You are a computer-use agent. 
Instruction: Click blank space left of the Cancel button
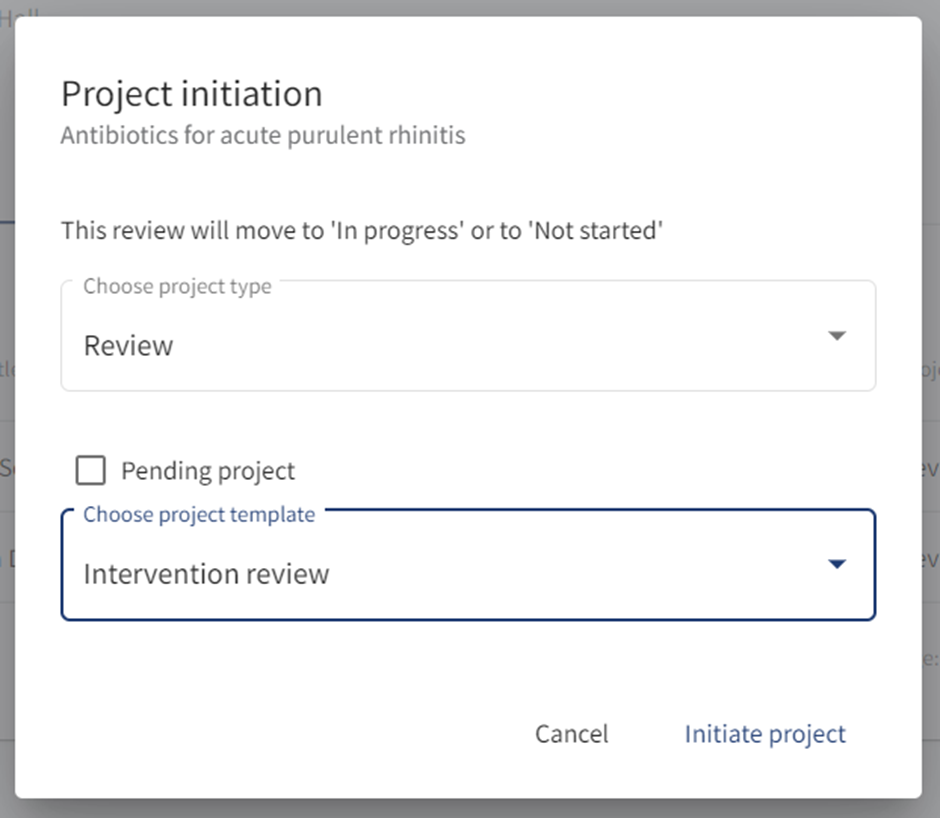(x=300, y=734)
